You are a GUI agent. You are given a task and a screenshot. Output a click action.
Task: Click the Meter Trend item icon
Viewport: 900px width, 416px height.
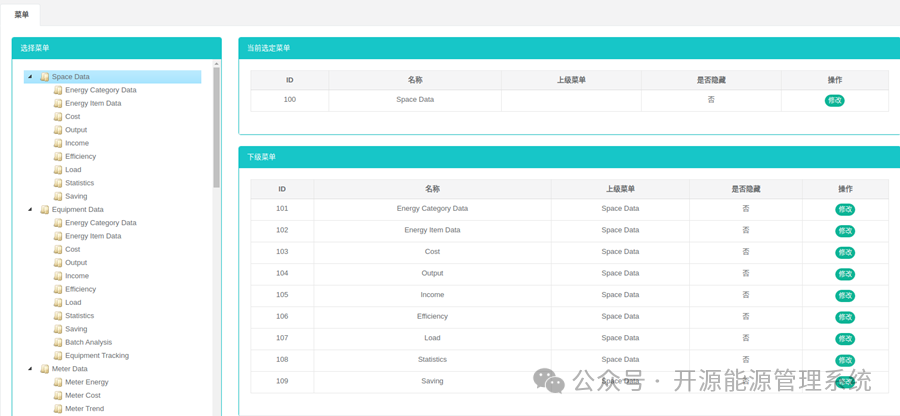[58, 409]
